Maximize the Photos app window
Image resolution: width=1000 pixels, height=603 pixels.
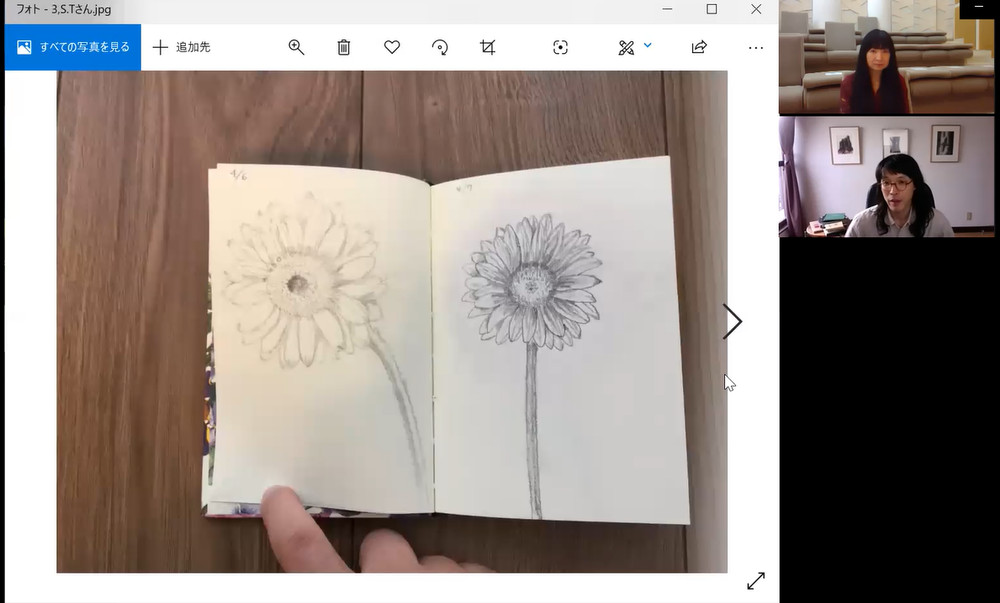(712, 9)
